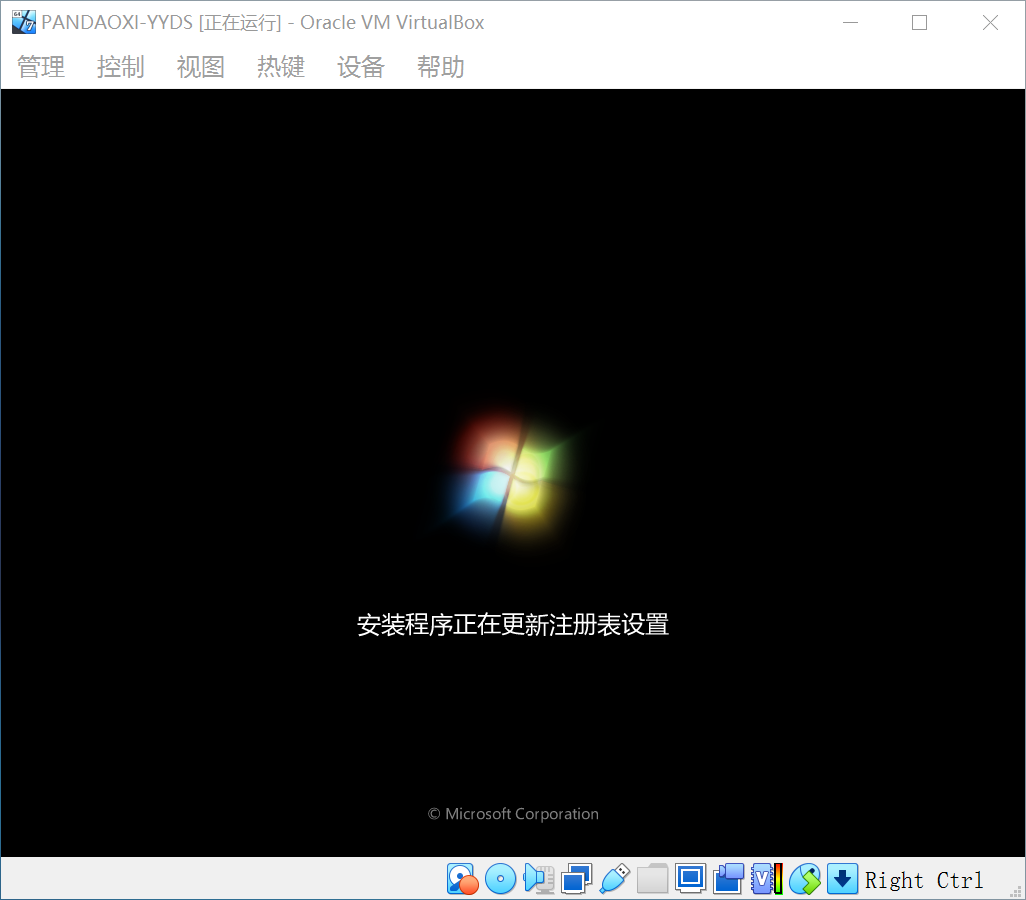Viewport: 1026px width, 900px height.
Task: Click the video capture recording icon
Action: coord(728,879)
